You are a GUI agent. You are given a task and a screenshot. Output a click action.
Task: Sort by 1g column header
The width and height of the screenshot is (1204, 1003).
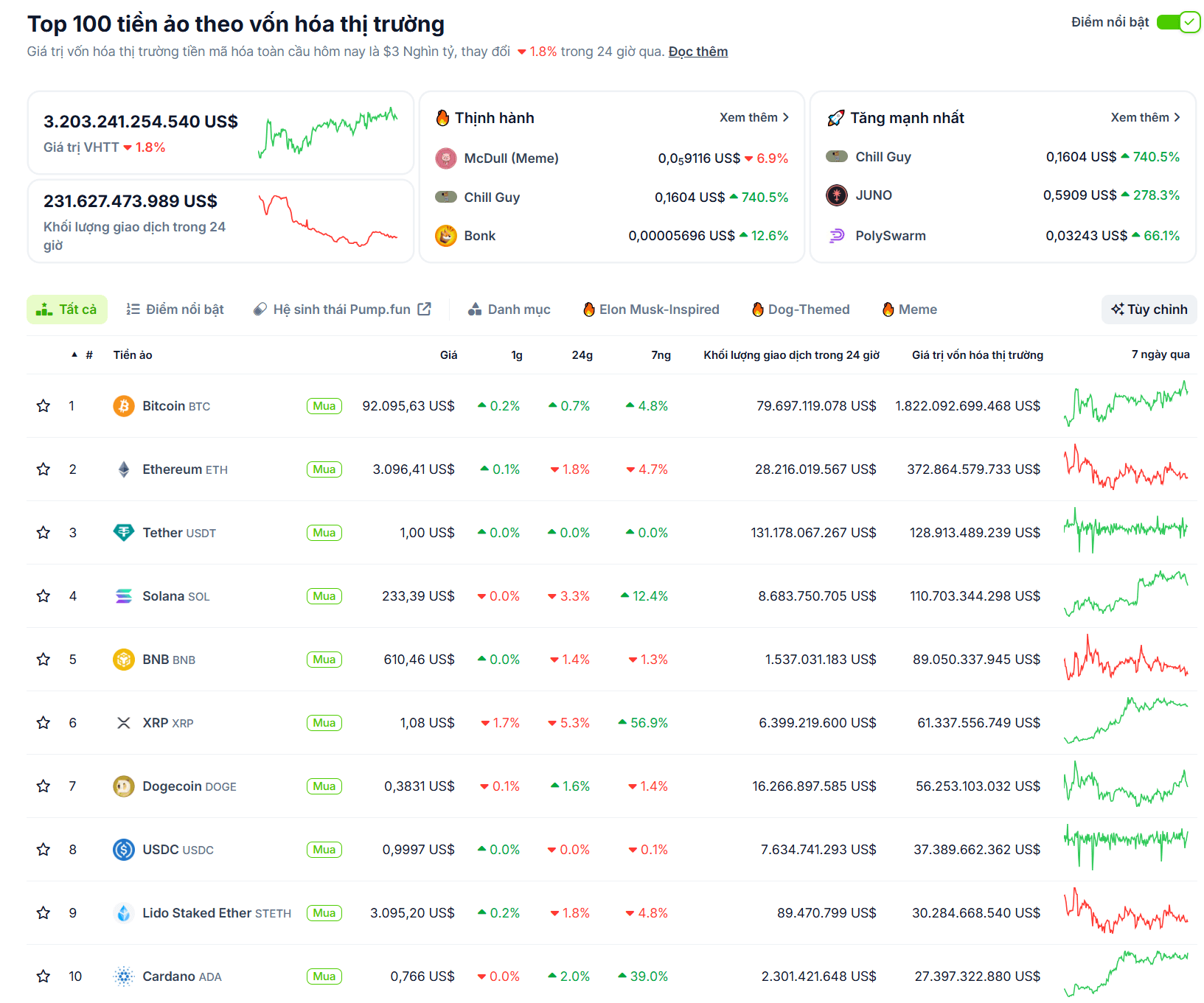click(517, 354)
